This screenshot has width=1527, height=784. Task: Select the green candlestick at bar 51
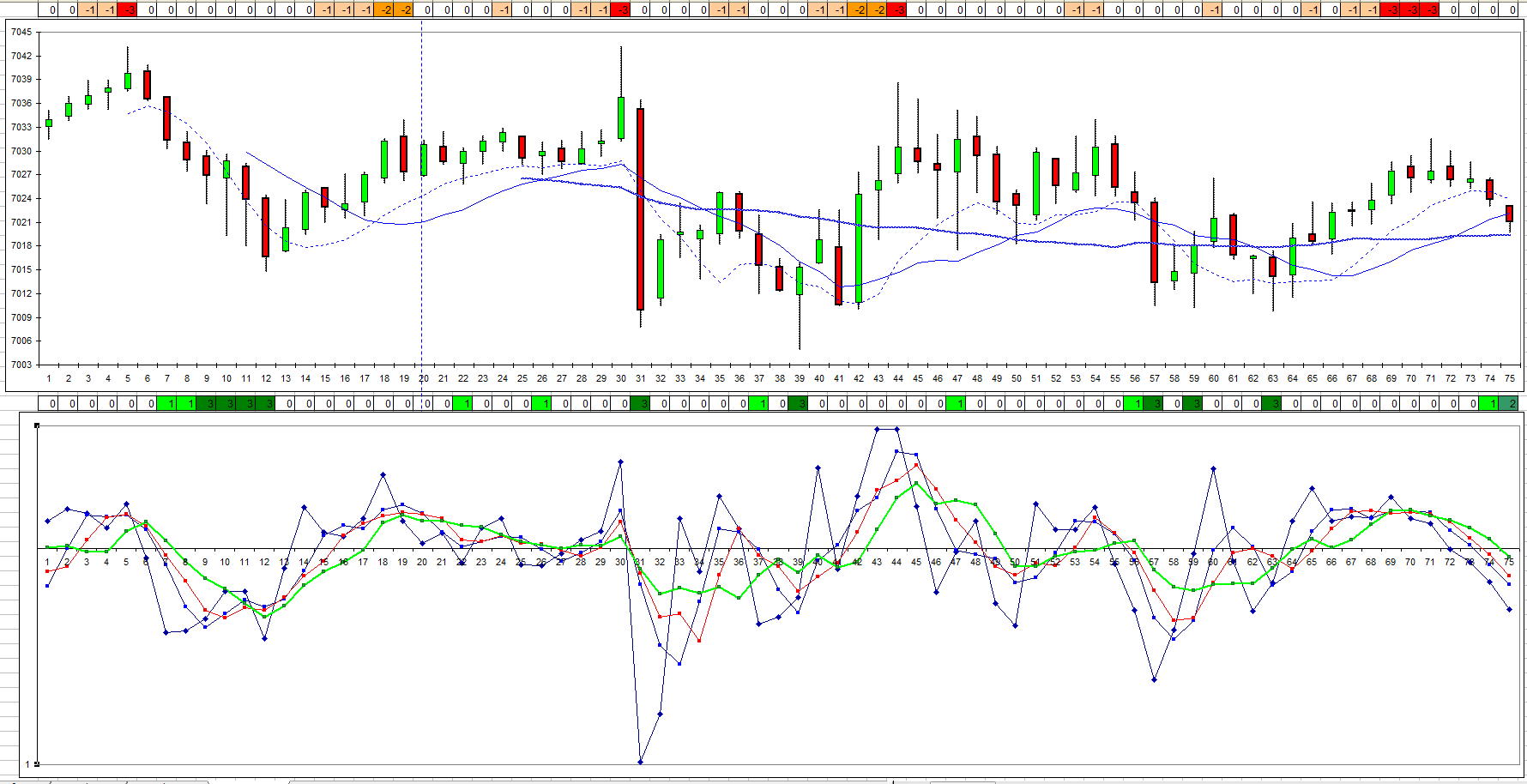1036,183
